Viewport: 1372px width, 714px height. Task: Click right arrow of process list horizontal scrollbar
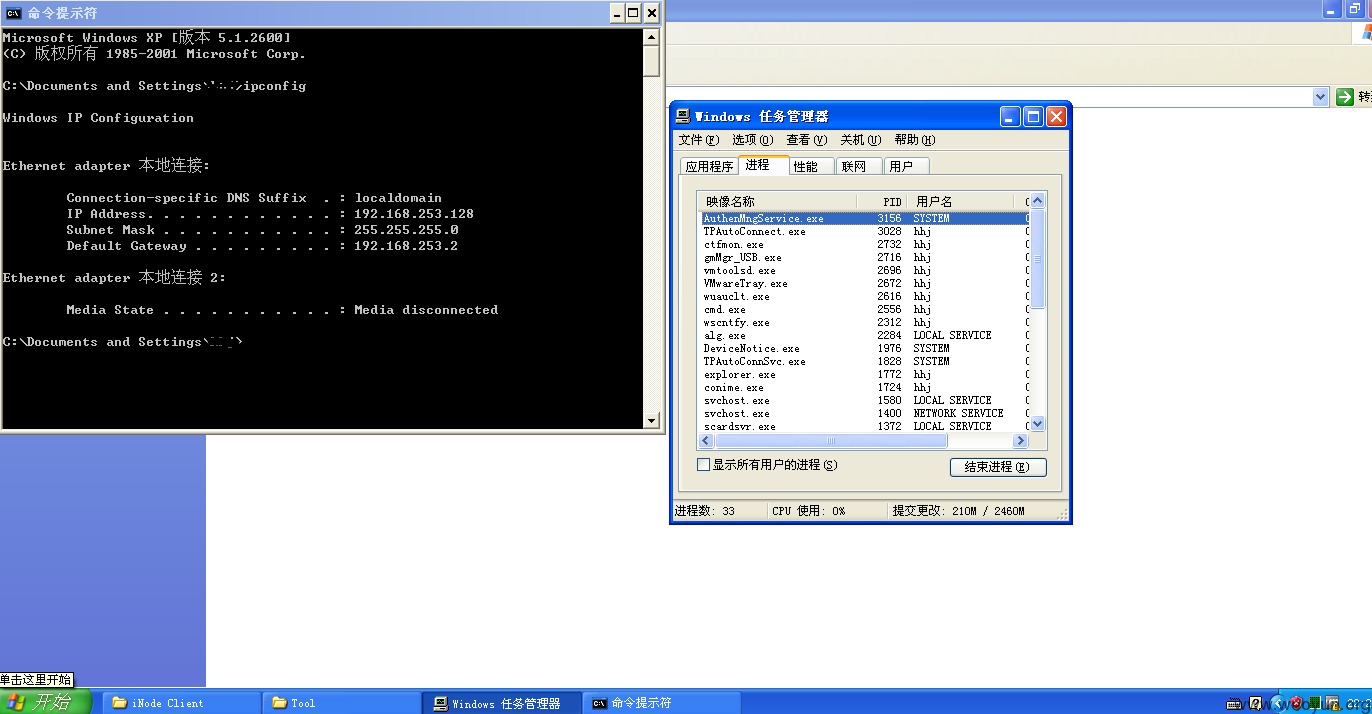pos(1021,440)
